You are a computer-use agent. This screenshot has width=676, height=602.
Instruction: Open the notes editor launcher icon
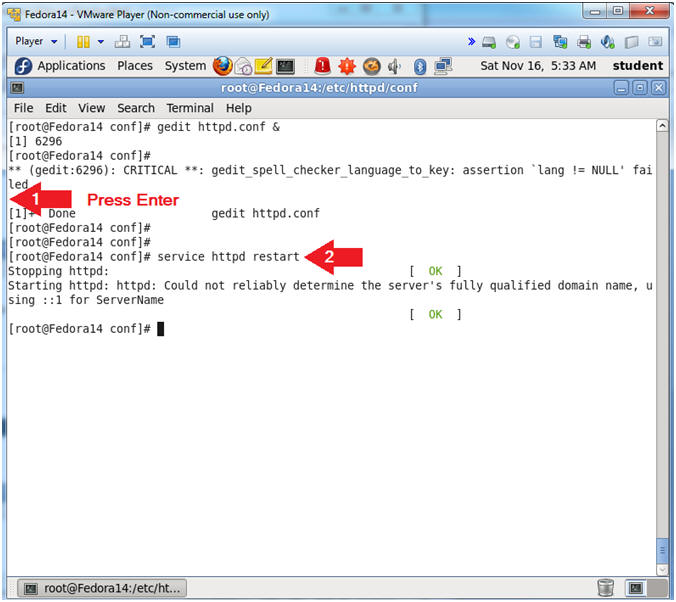point(263,66)
